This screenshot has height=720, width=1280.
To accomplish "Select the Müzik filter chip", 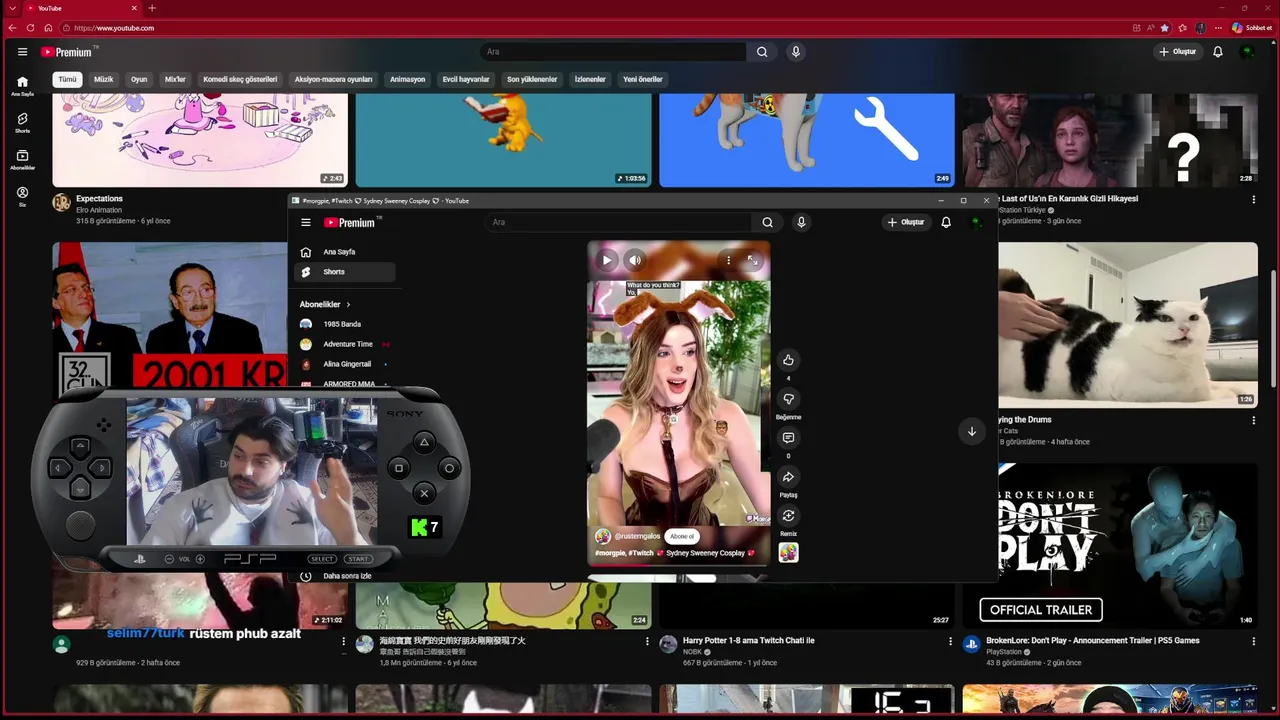I will point(104,79).
